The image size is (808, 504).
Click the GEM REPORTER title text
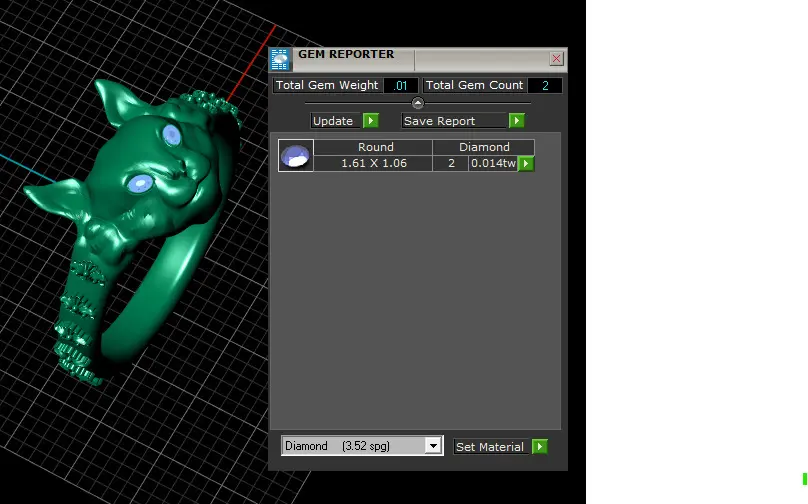[x=346, y=55]
